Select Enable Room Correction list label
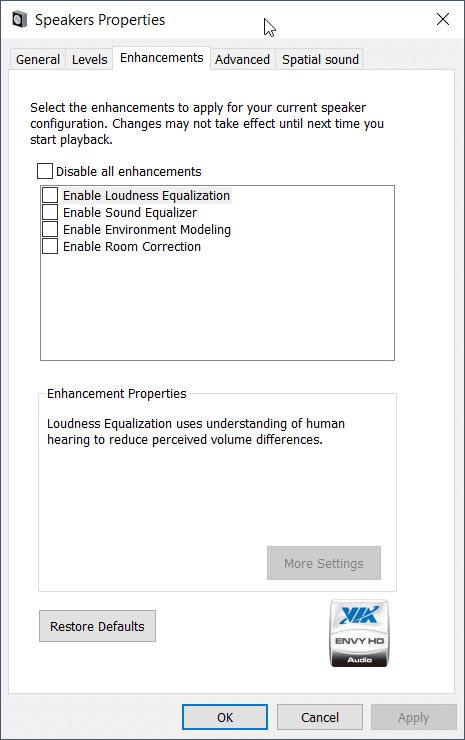 tap(132, 246)
